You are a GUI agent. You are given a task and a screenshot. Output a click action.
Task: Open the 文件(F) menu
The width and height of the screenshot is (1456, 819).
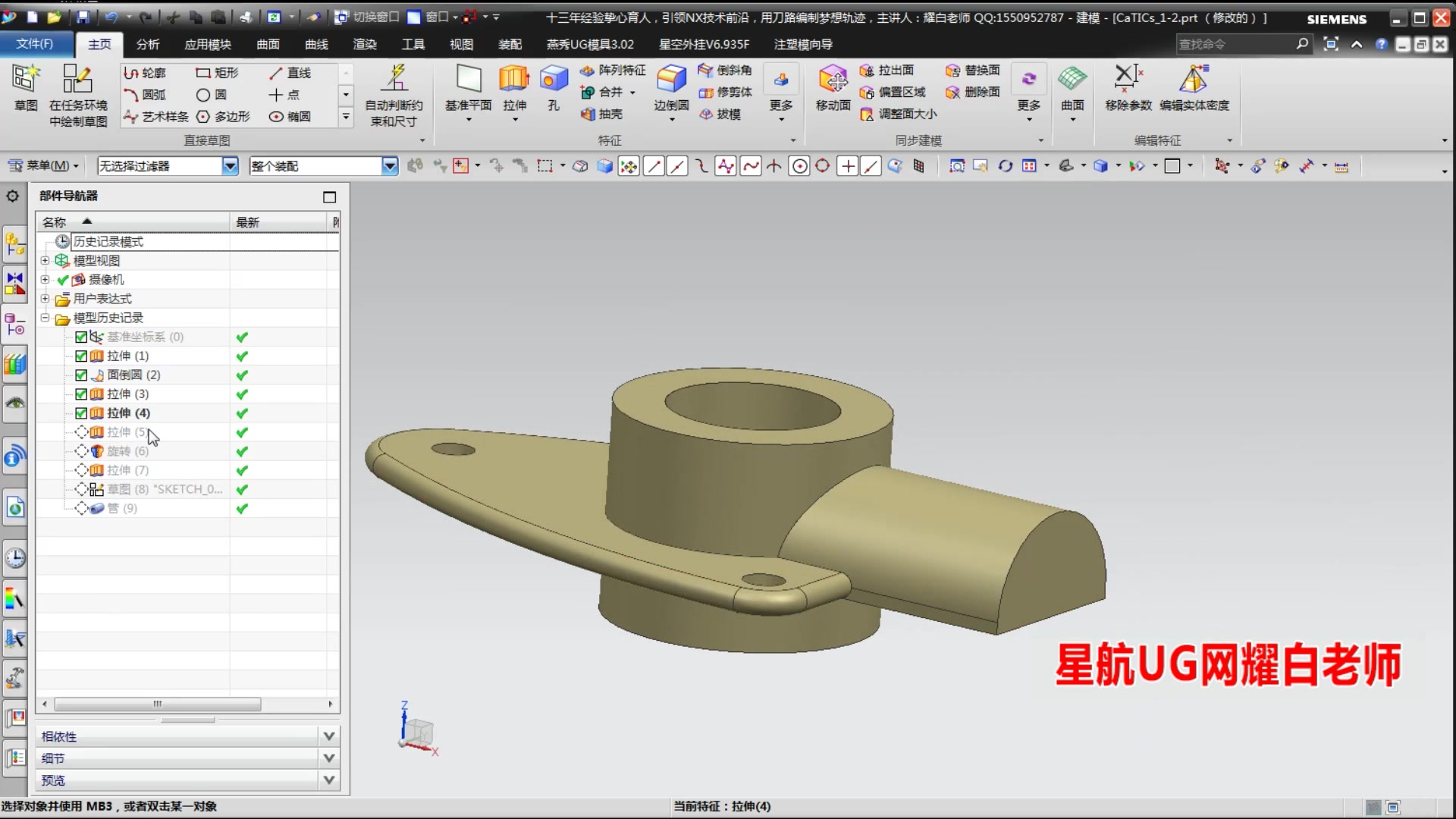click(x=35, y=44)
